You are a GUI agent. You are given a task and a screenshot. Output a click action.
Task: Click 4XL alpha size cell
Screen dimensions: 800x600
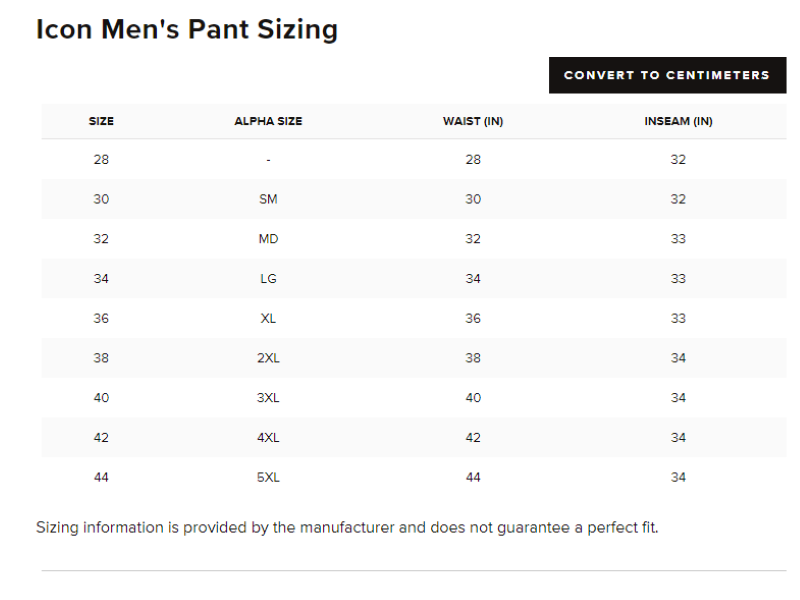[268, 437]
